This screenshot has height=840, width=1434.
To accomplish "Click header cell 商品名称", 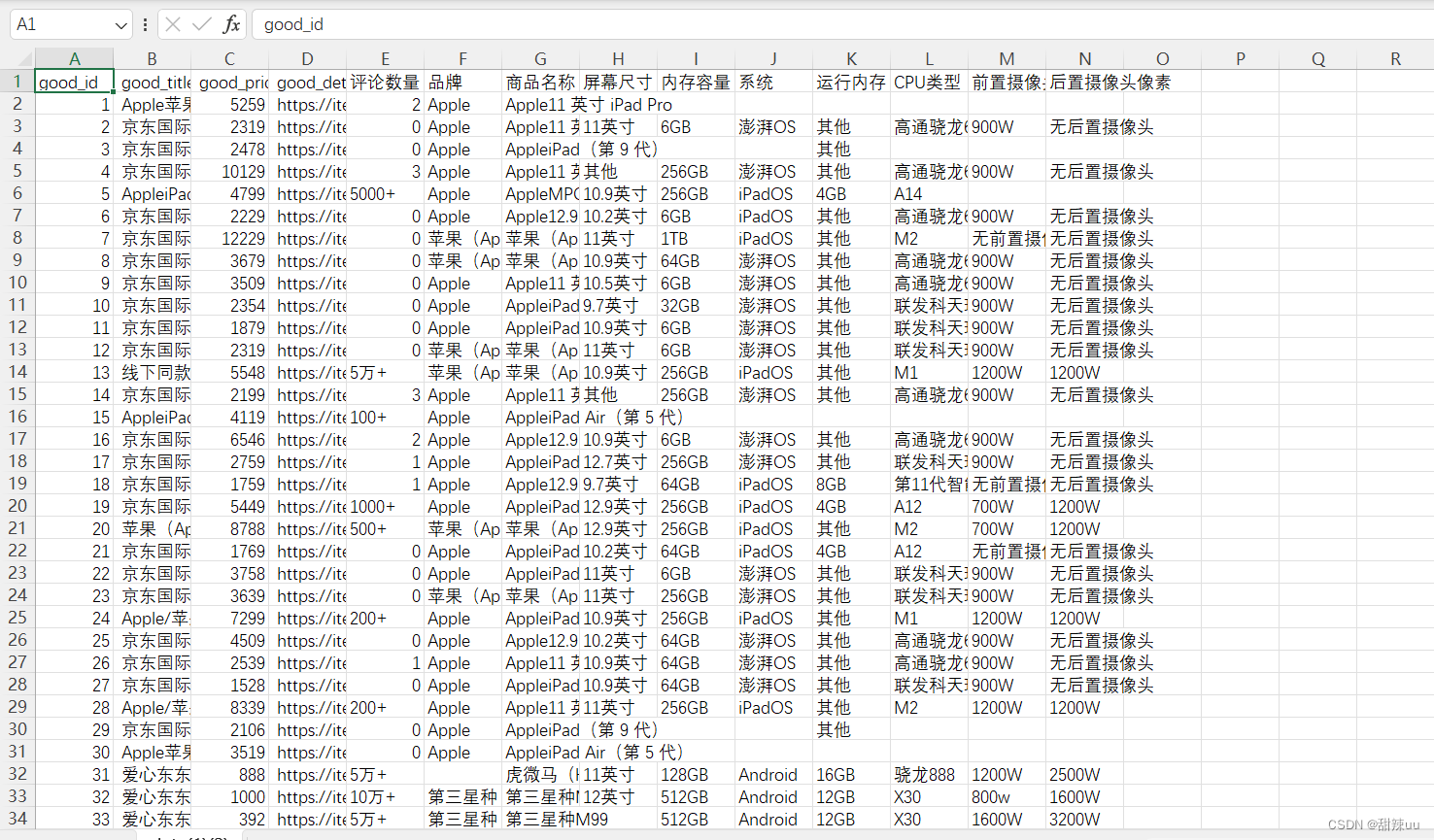I will (x=541, y=83).
